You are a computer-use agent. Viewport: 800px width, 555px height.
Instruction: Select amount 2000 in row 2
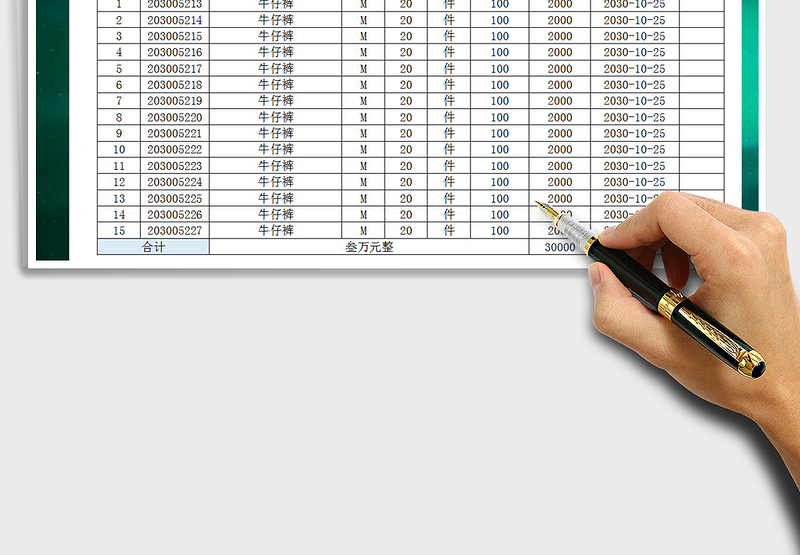(x=560, y=20)
